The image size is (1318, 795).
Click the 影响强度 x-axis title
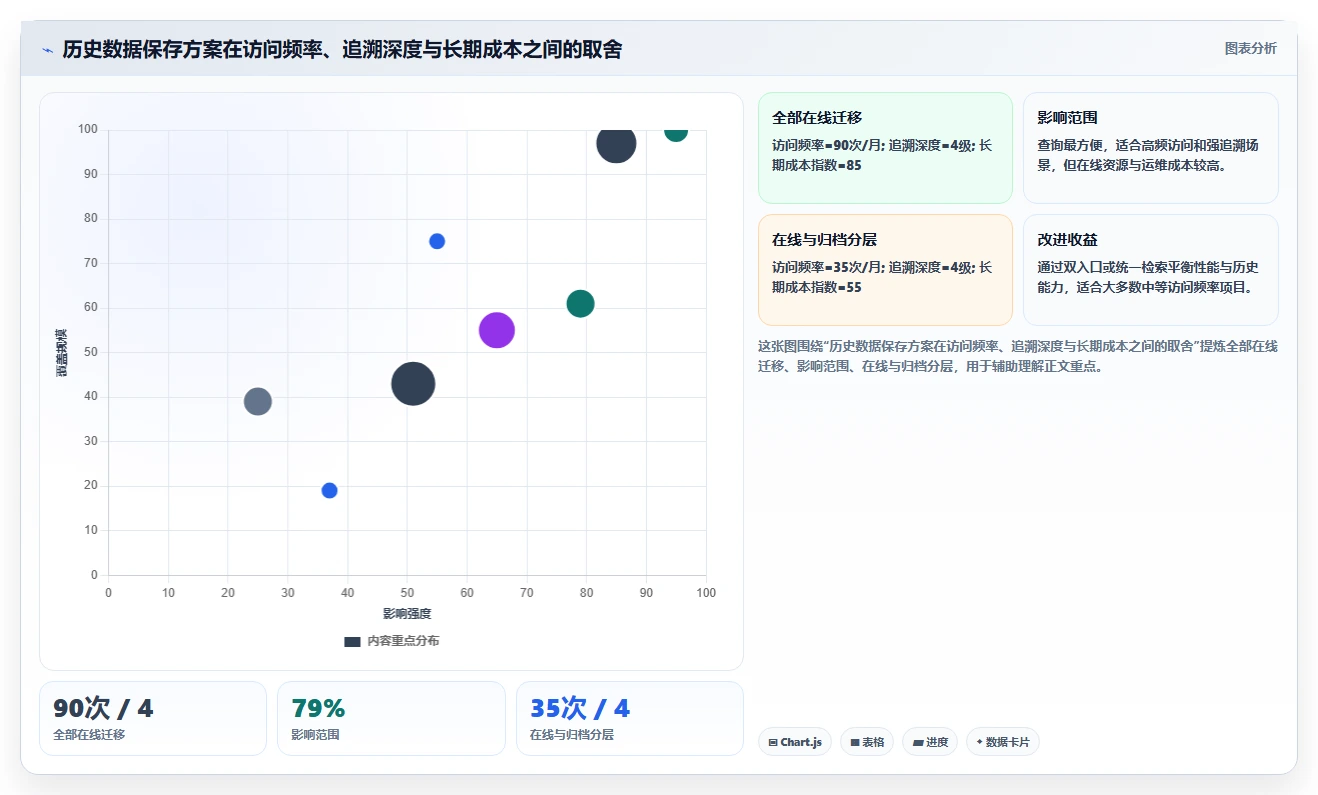coord(407,613)
